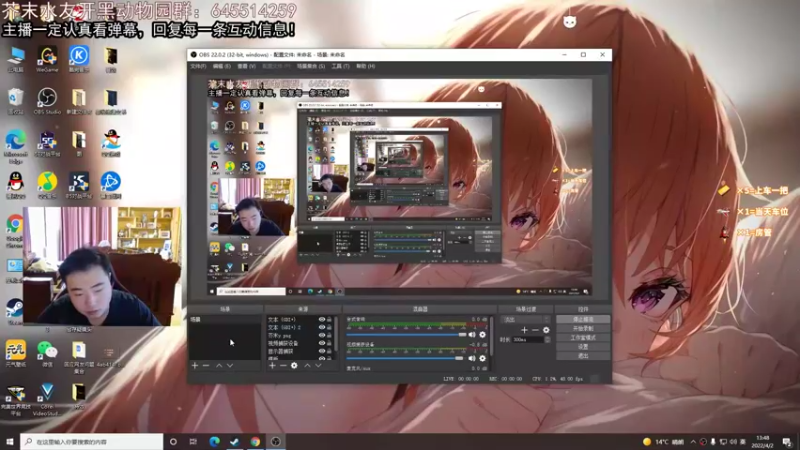The height and width of the screenshot is (450, 800).
Task: Click the 退出 exit button in OBS
Action: (x=583, y=356)
